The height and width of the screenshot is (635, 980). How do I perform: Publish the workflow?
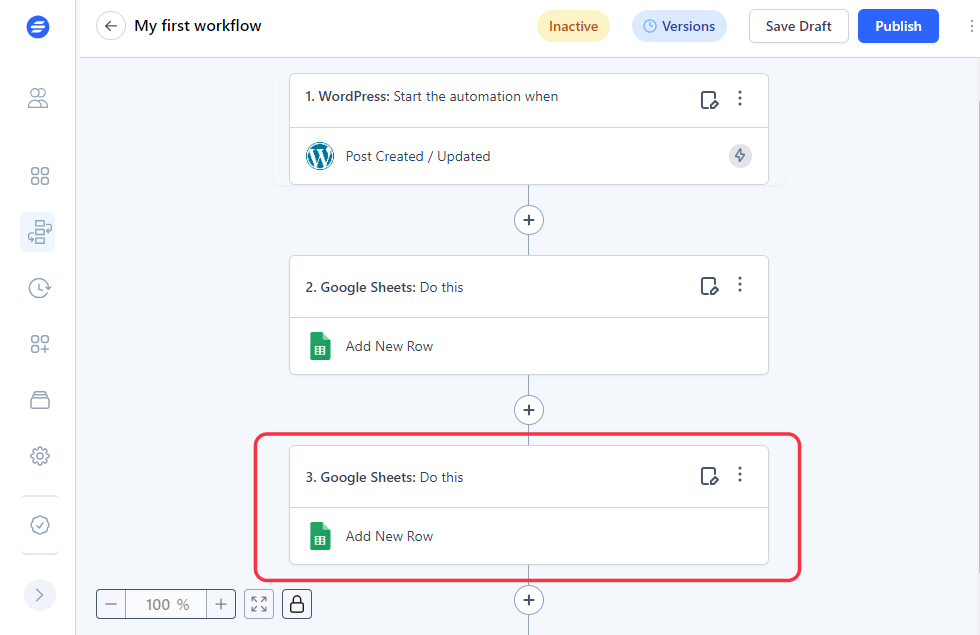898,26
